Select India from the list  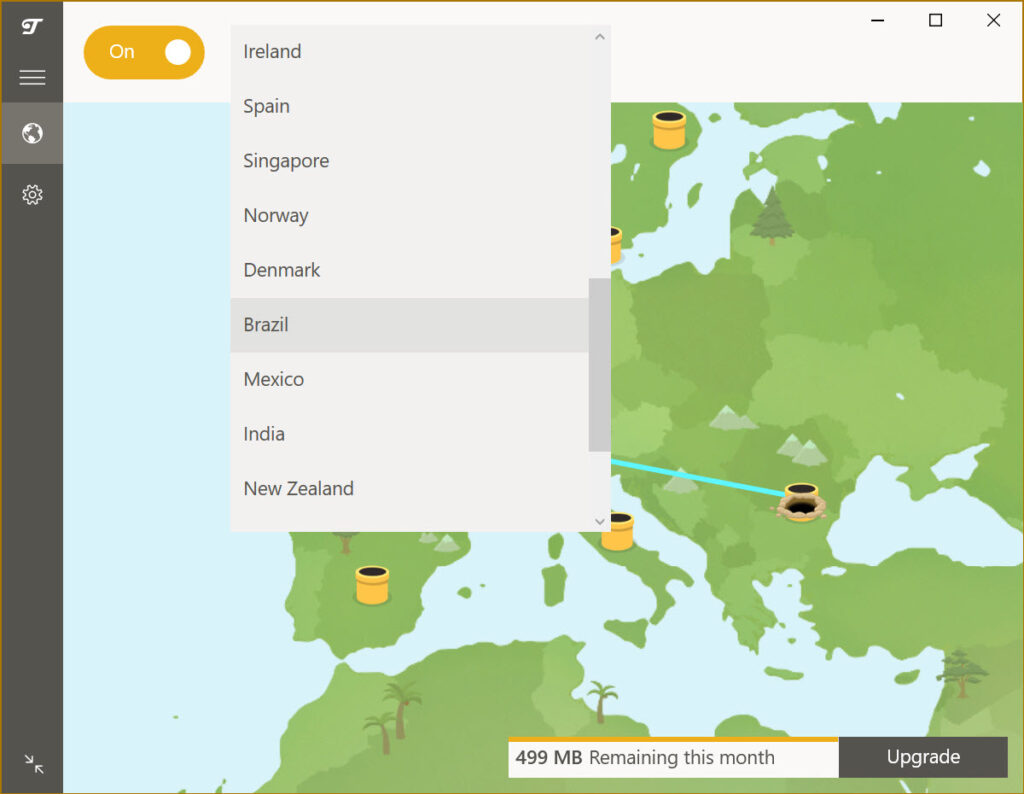(x=409, y=434)
